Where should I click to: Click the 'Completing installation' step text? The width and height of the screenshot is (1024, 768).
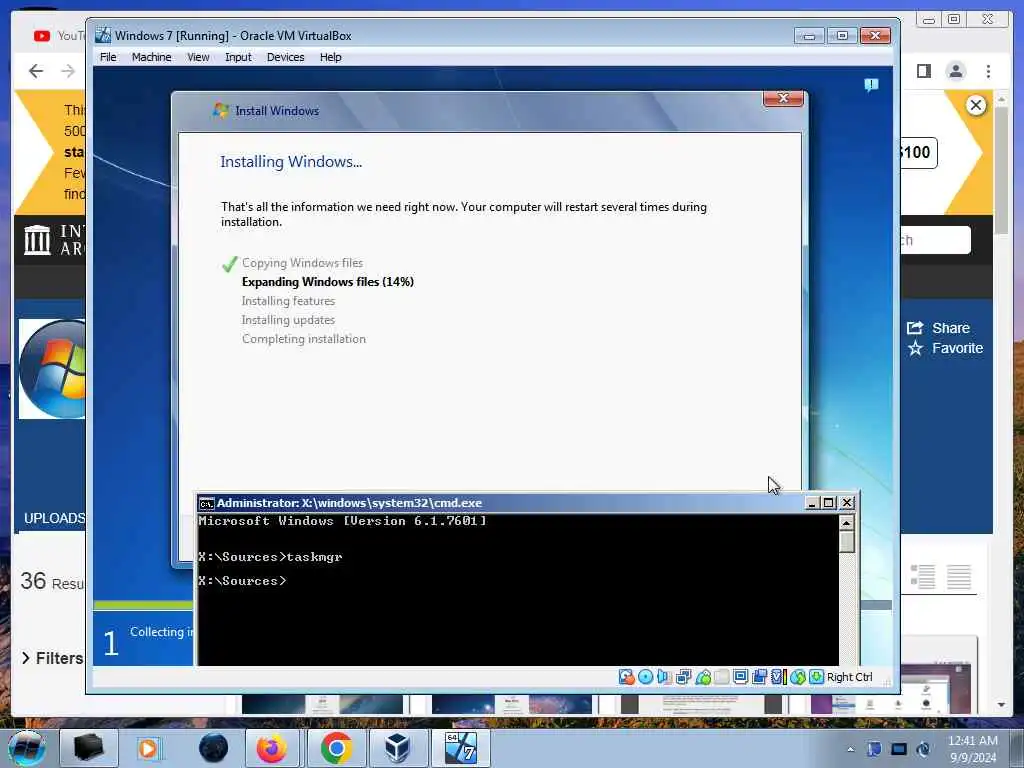point(304,339)
